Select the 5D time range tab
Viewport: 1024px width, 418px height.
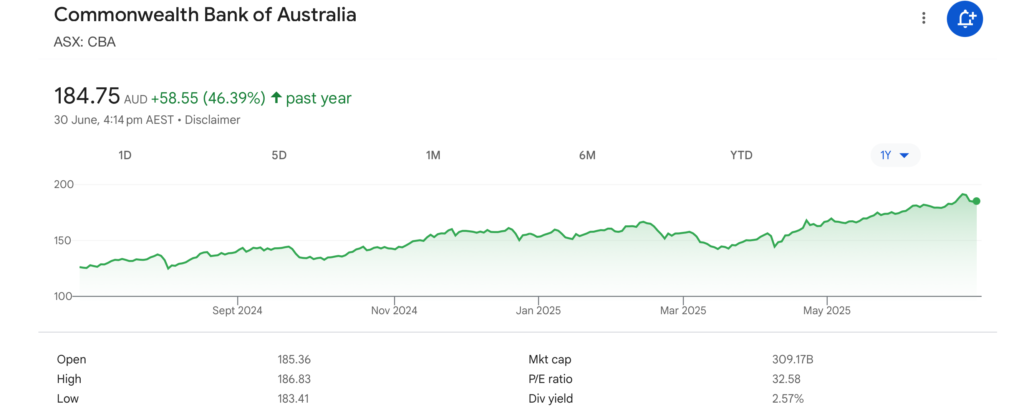(x=279, y=155)
